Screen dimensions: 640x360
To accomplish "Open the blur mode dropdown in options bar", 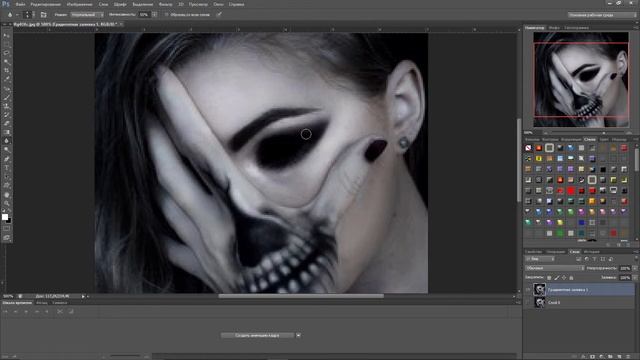I will (87, 15).
